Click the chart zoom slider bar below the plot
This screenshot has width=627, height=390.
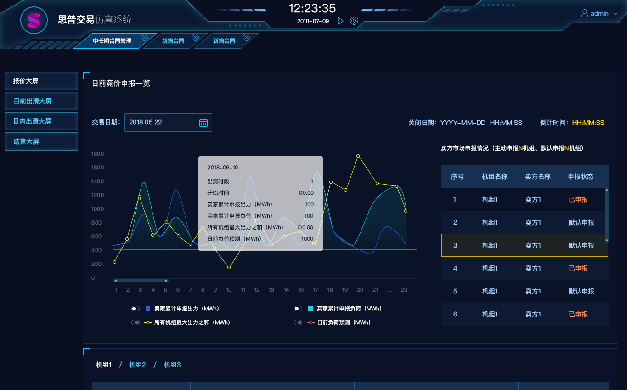click(141, 280)
